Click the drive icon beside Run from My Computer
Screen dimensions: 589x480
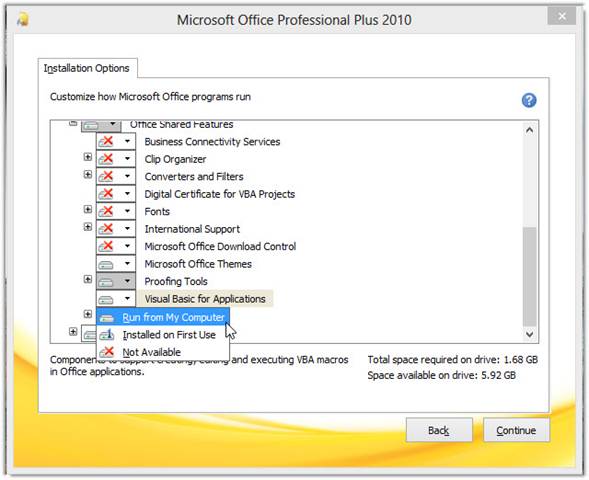pyautogui.click(x=107, y=318)
